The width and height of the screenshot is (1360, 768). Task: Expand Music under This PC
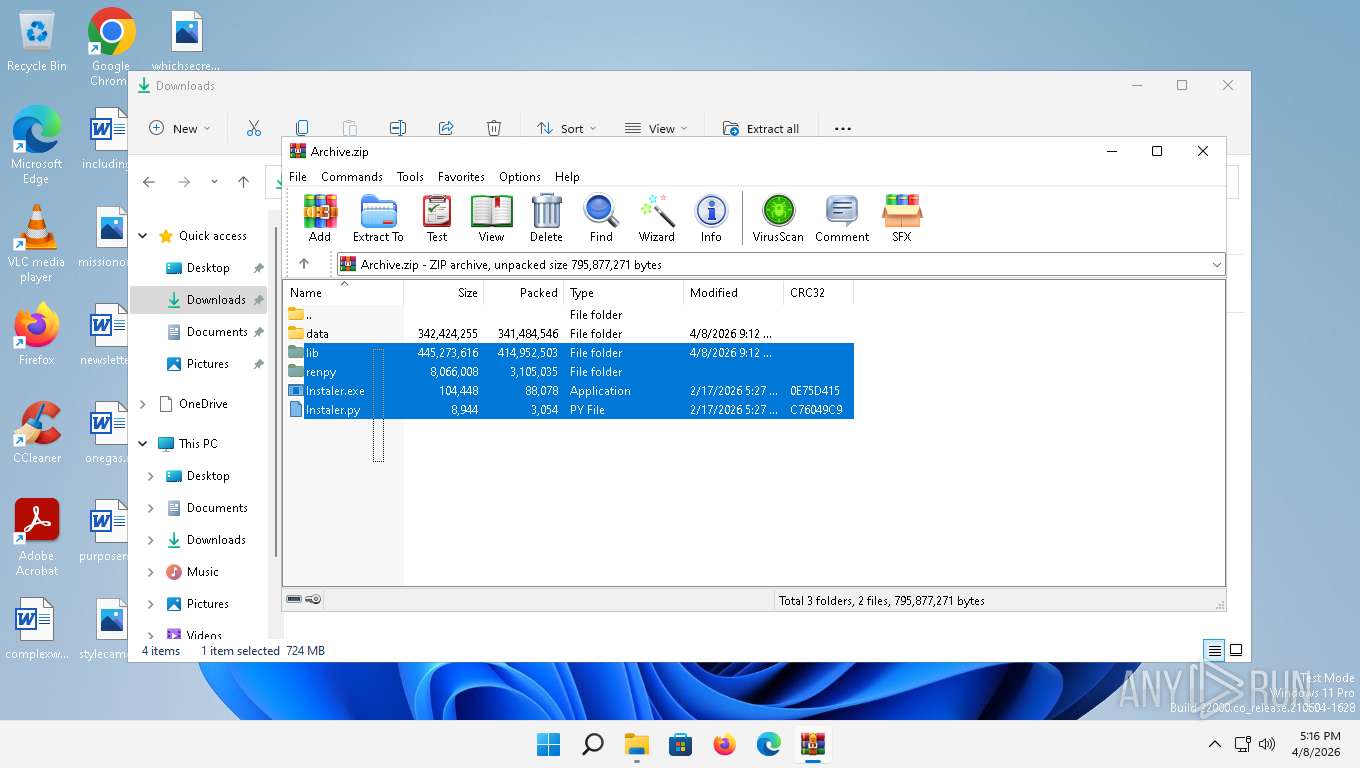point(151,572)
